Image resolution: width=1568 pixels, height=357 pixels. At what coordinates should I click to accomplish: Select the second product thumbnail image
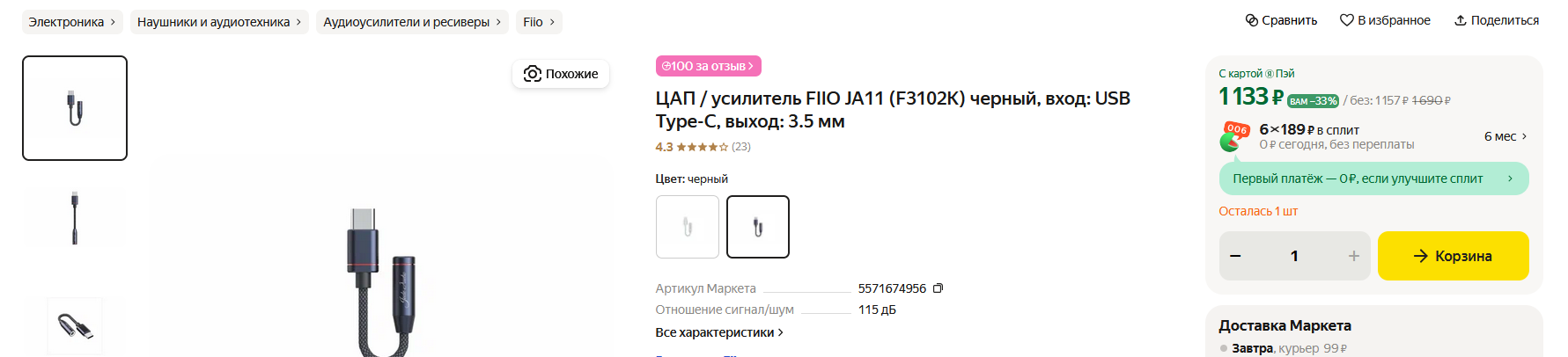75,217
